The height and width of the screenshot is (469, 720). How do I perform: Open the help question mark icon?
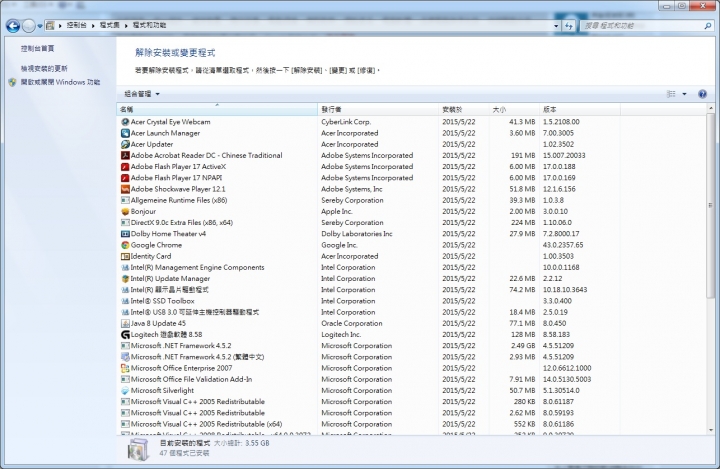702,94
